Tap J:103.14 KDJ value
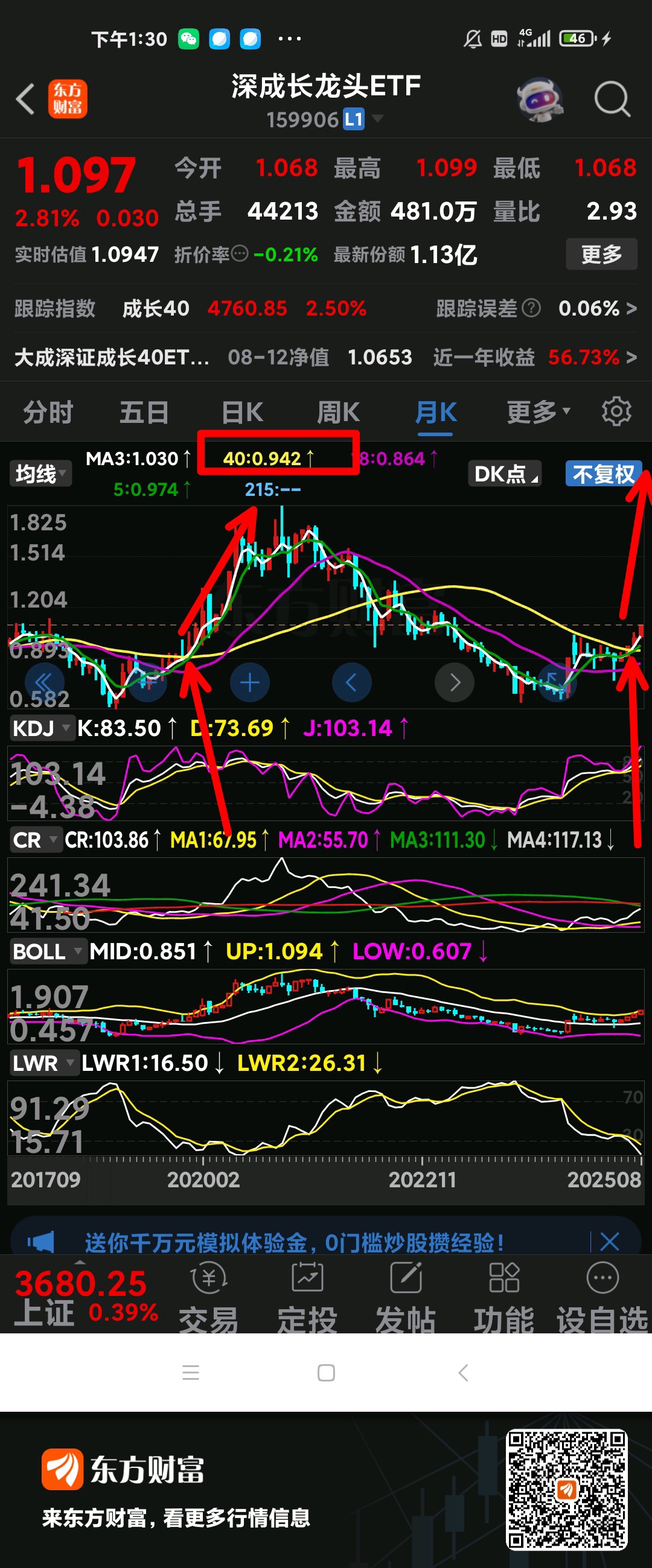The width and height of the screenshot is (652, 1568). tap(354, 728)
